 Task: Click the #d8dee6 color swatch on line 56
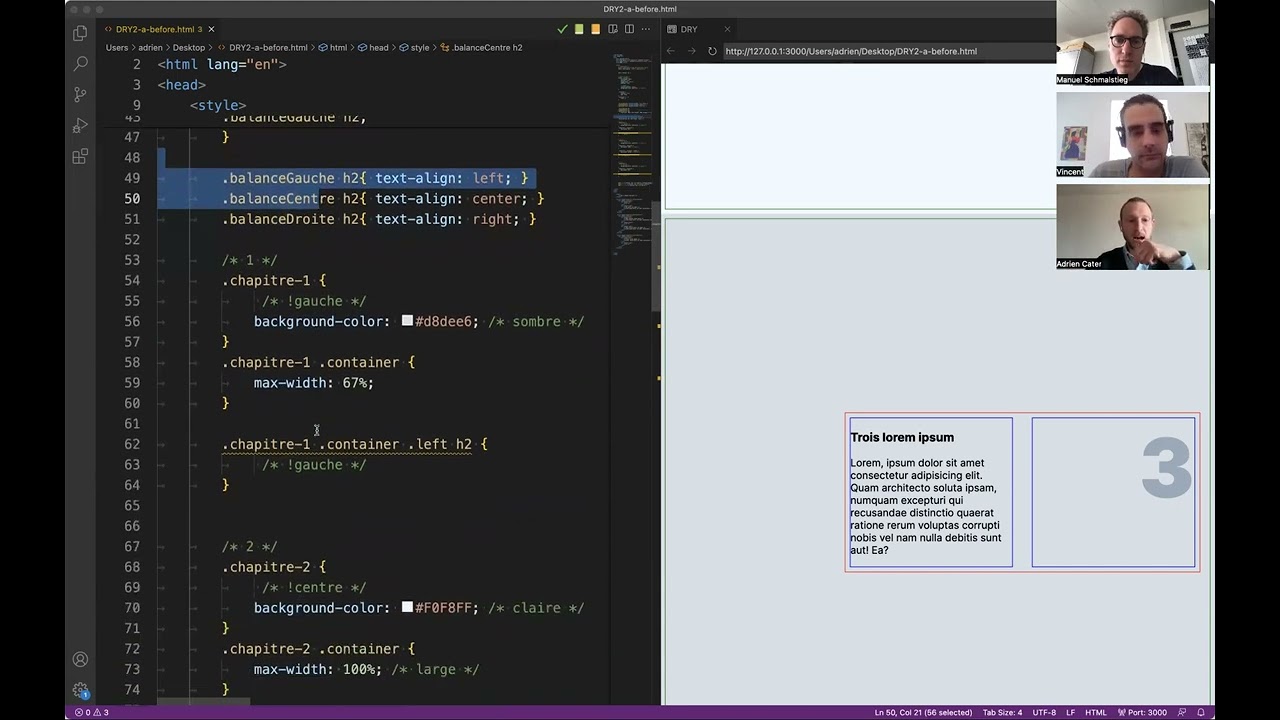(407, 321)
